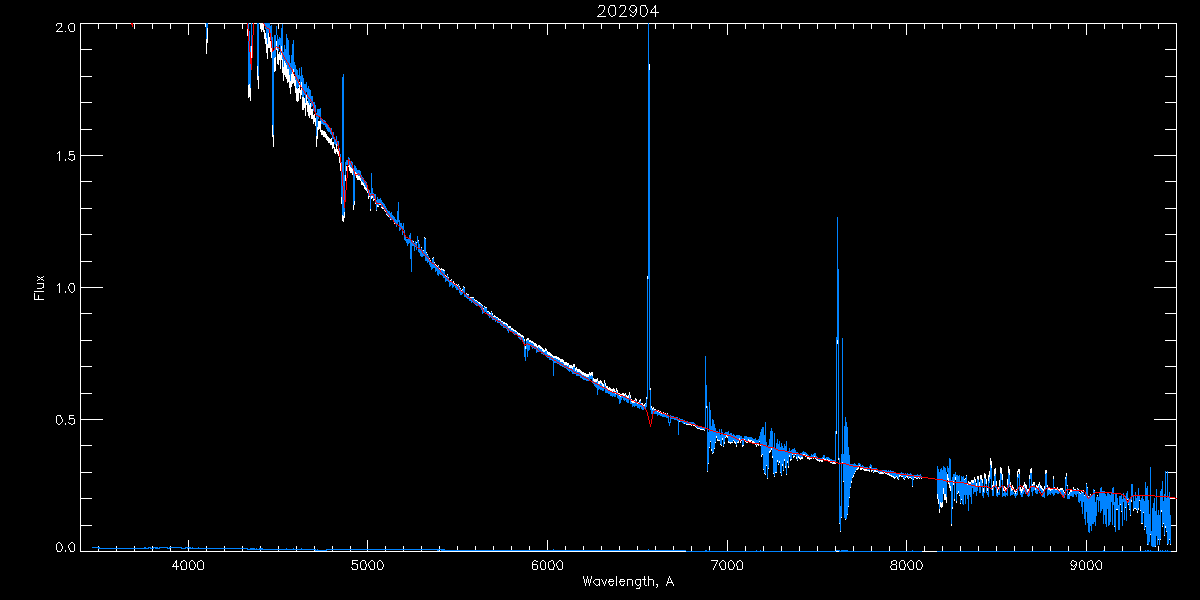The height and width of the screenshot is (600, 1200).
Task: Click the 1.0 flux tick label
Action: [65, 288]
